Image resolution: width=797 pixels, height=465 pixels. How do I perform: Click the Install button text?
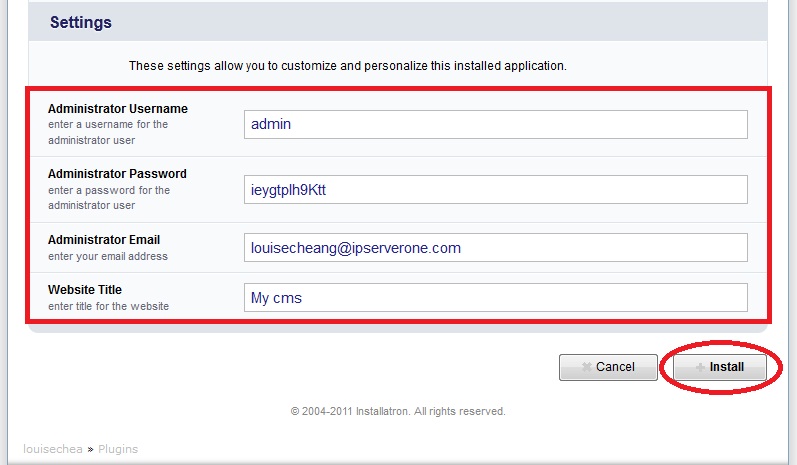727,367
